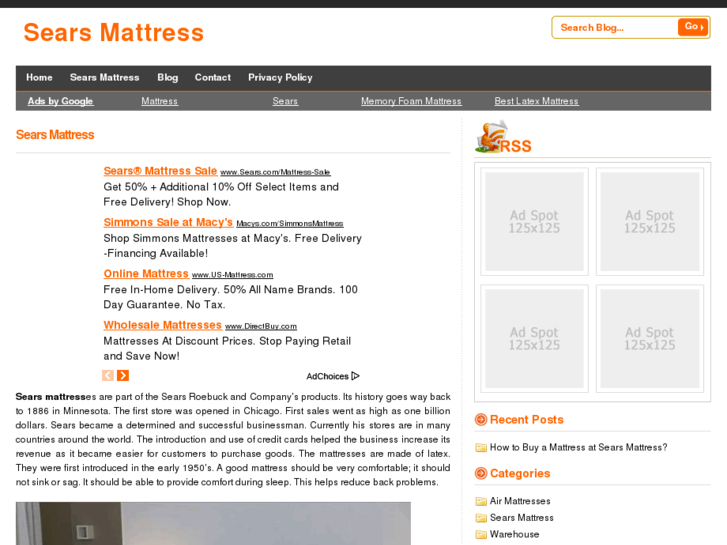Open Simmons Sale at Macy's ad
Viewport: 727px width, 545px height.
168,222
